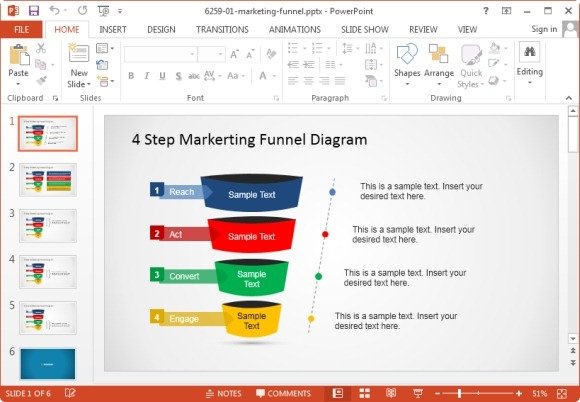This screenshot has width=580, height=402.
Task: Click the Paste clipboard icon
Action: (x=19, y=55)
